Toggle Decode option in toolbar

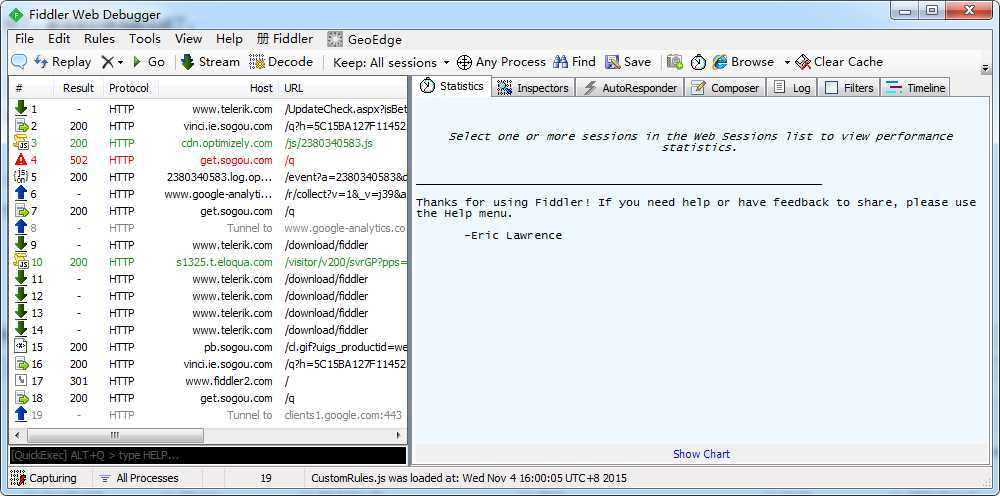pyautogui.click(x=281, y=62)
